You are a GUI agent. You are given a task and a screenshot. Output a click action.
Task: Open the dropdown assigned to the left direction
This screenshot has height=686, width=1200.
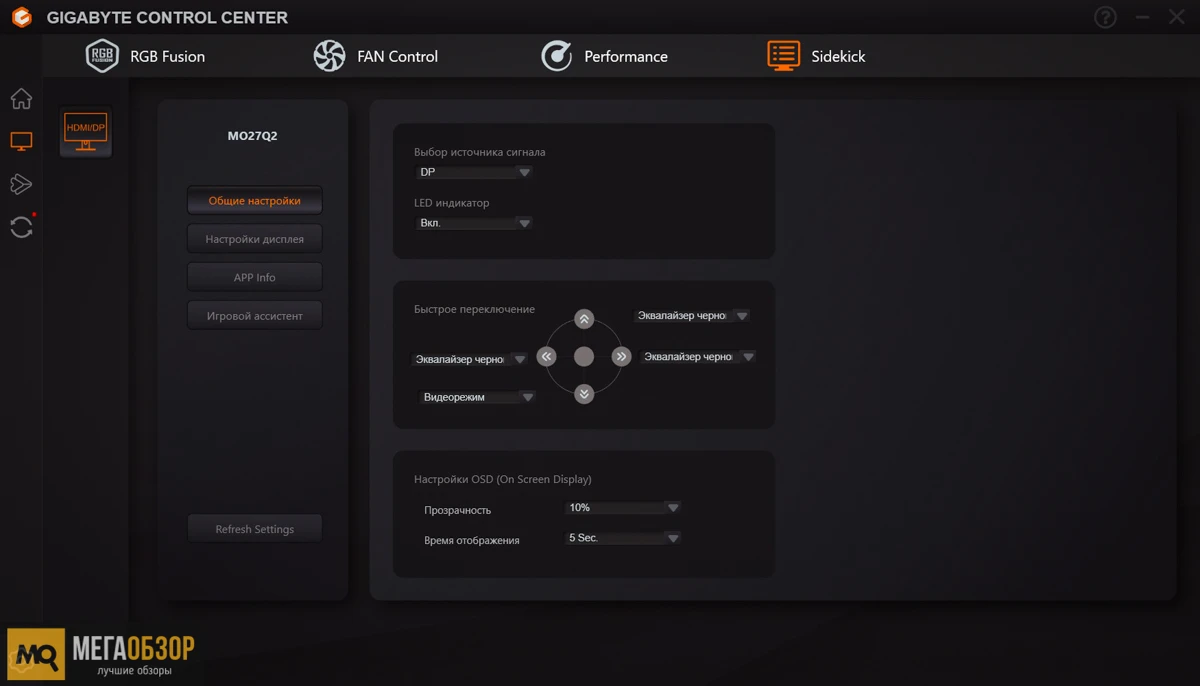pyautogui.click(x=470, y=359)
